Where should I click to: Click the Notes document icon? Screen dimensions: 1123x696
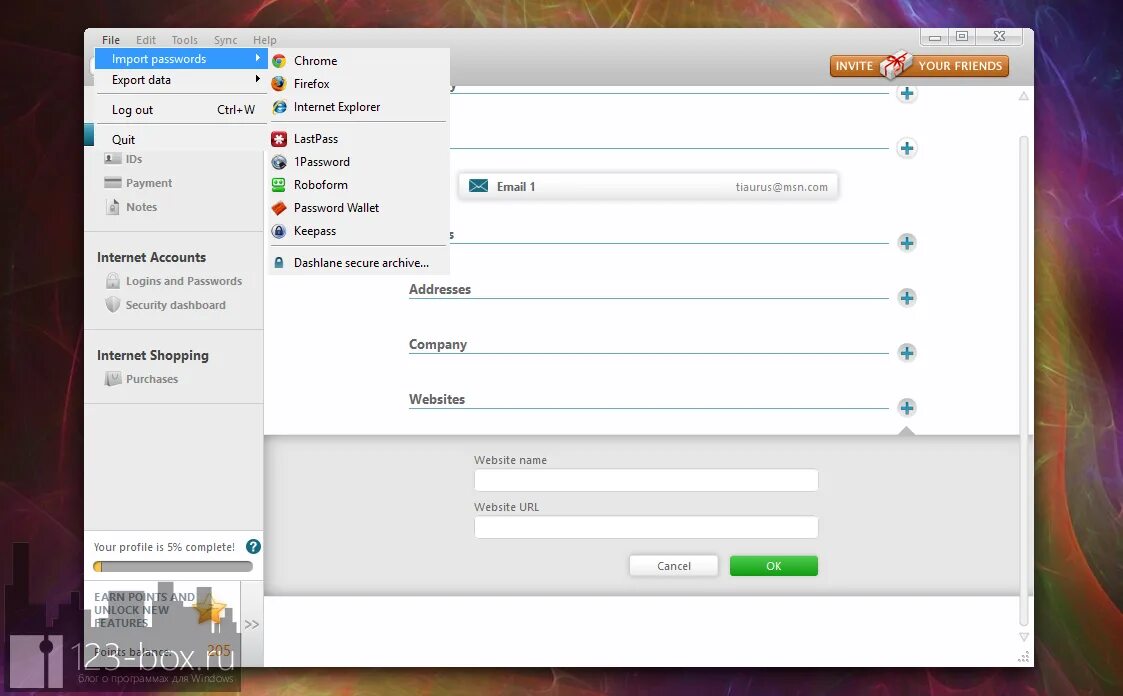click(112, 207)
